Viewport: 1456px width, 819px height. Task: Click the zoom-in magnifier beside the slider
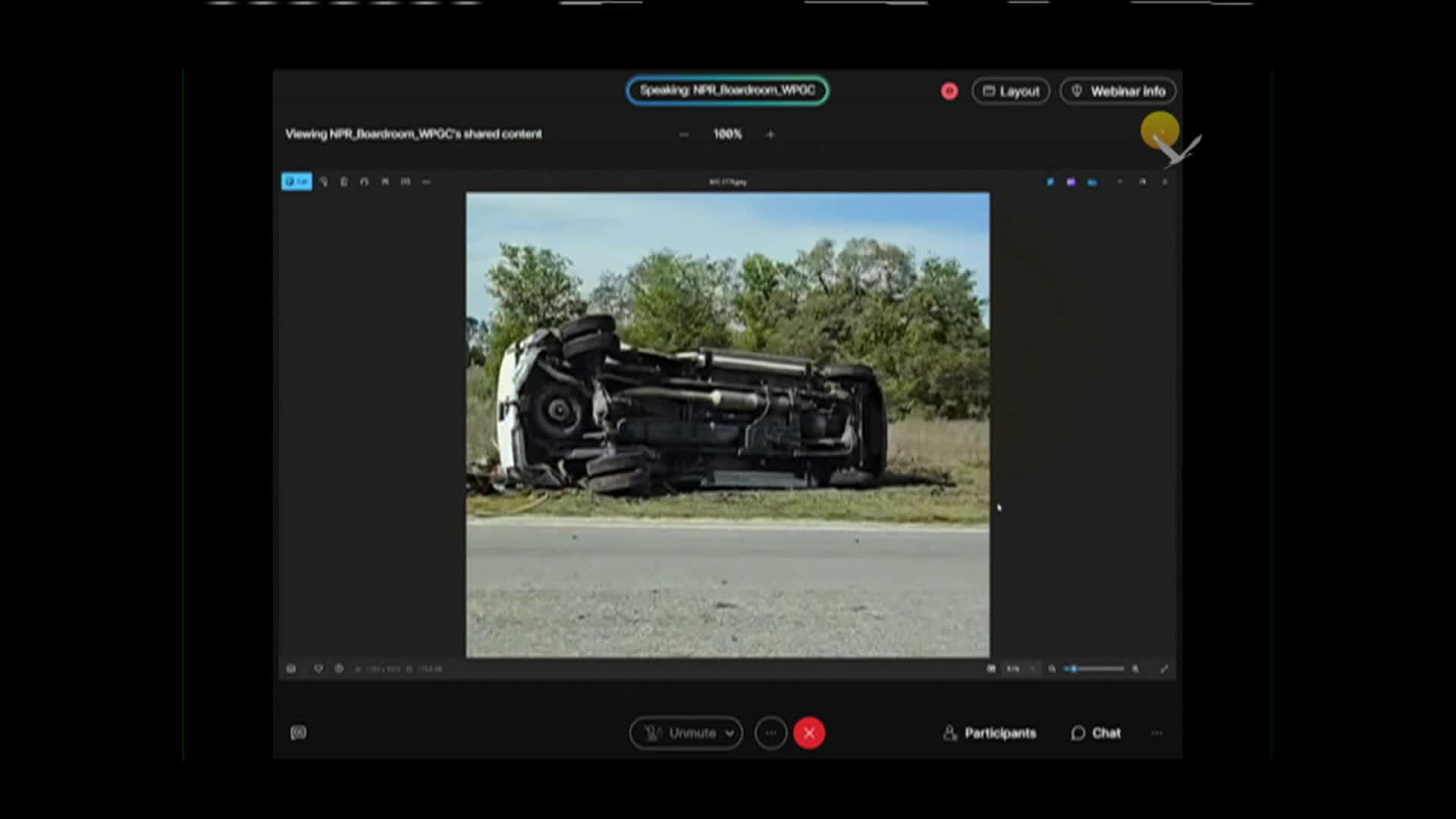[x=1135, y=669]
